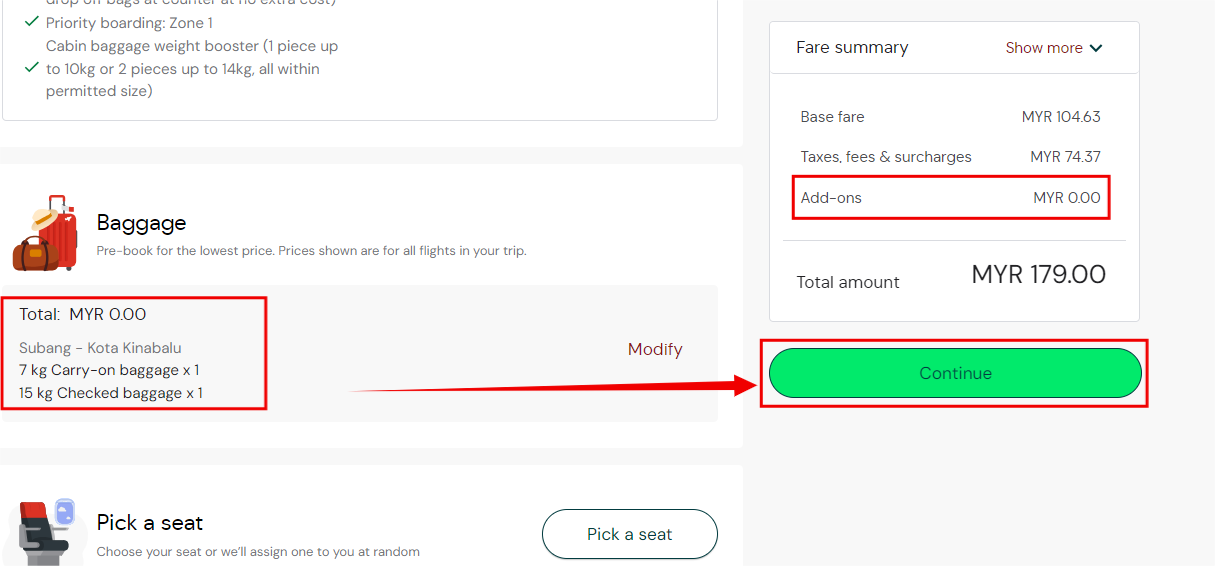This screenshot has width=1215, height=566.
Task: Select the Add-ons MYR 0.00 row
Action: (950, 198)
